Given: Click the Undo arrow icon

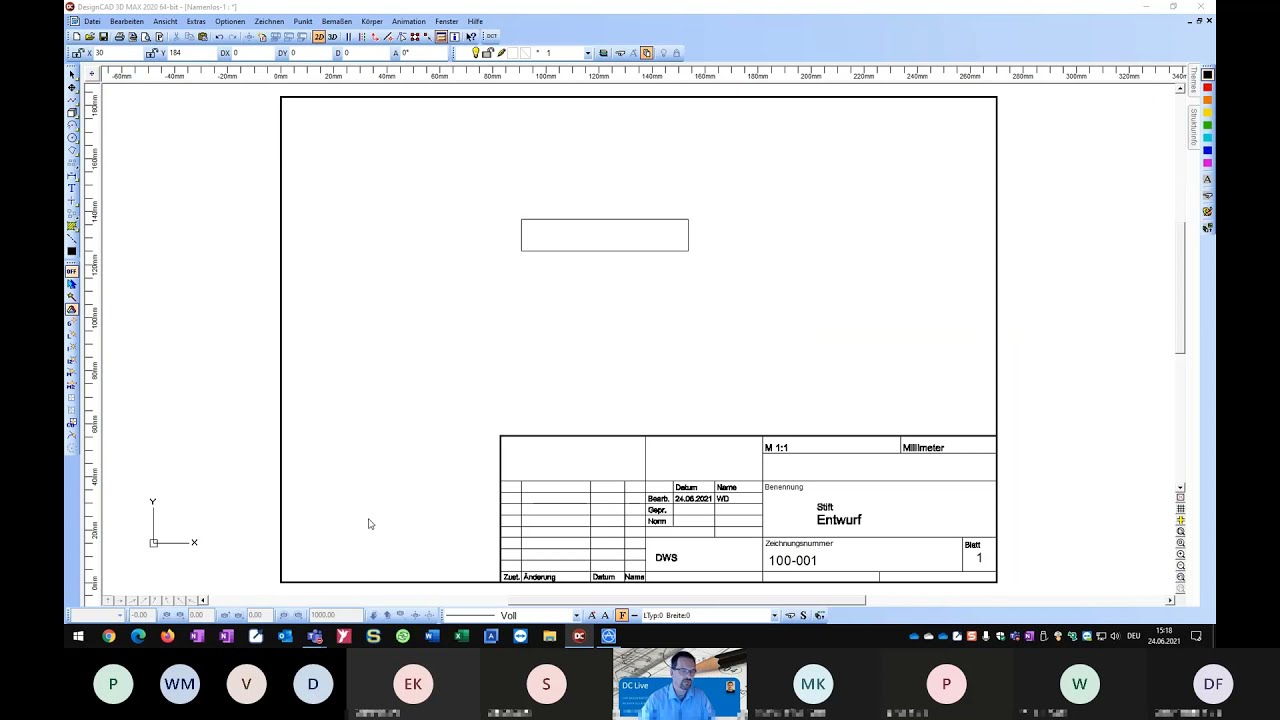Looking at the screenshot, I should (x=219, y=37).
